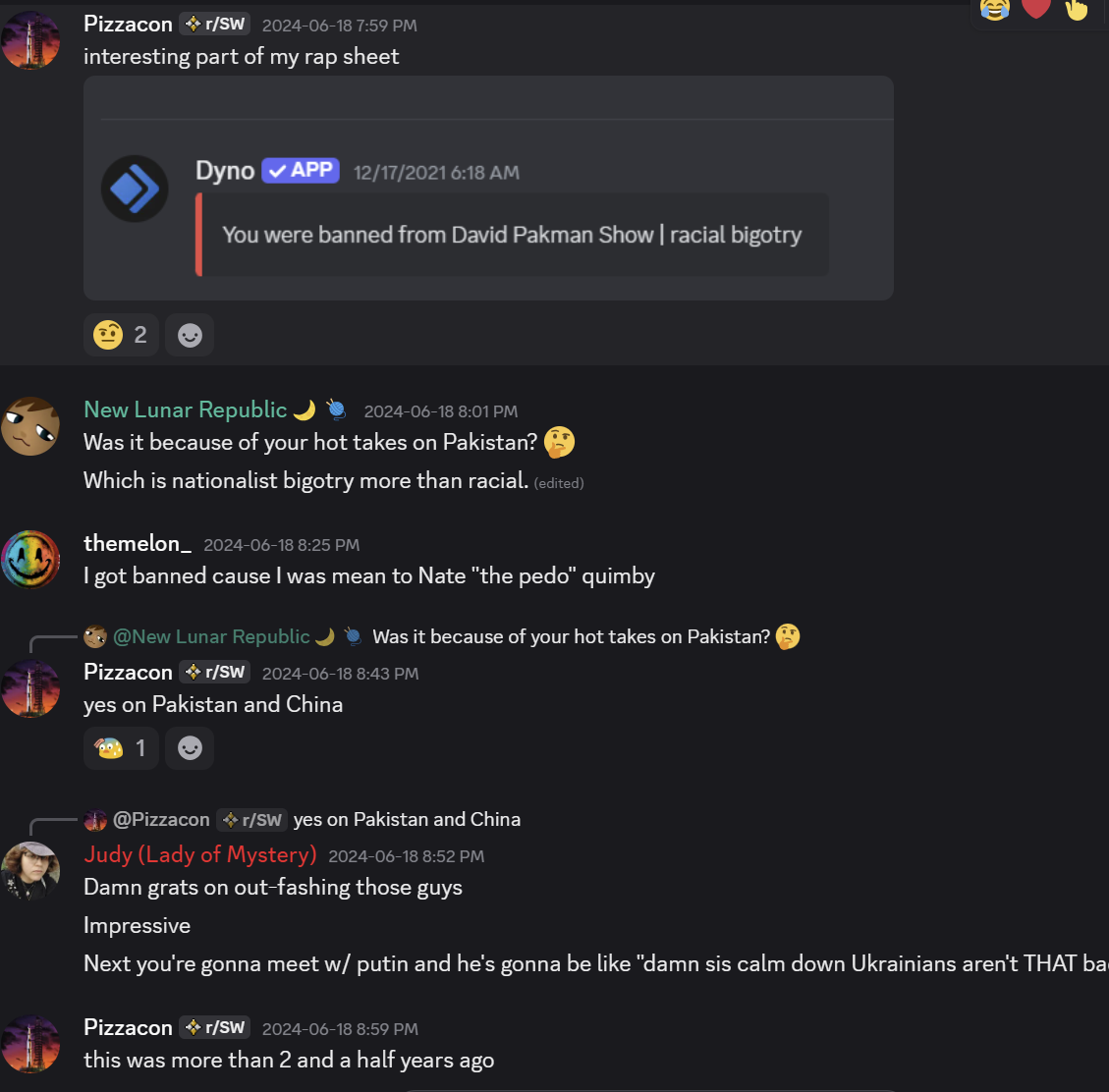The height and width of the screenshot is (1092, 1109).
Task: Jump to the replied "yes on Pakistan and China" preview
Action: click(407, 819)
